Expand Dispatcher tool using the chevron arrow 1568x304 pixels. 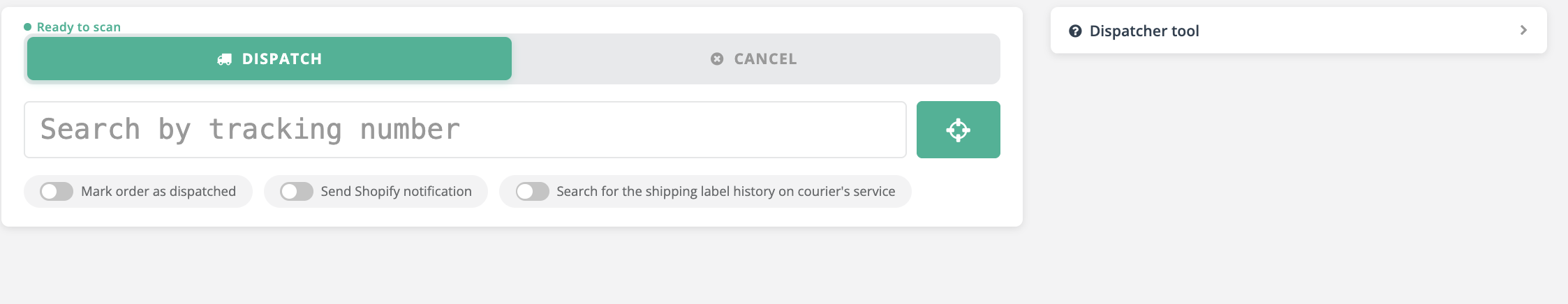[1523, 30]
